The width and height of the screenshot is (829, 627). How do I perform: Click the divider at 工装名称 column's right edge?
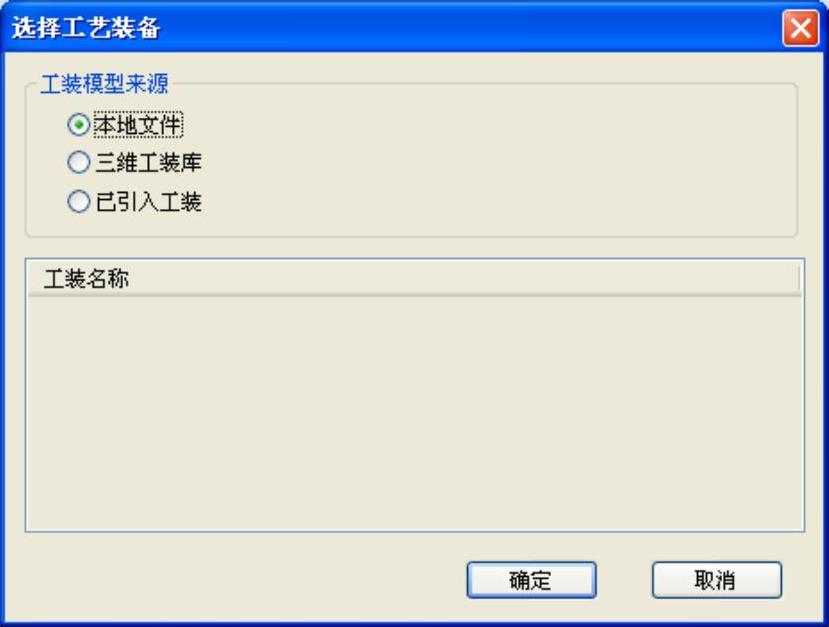click(x=799, y=278)
